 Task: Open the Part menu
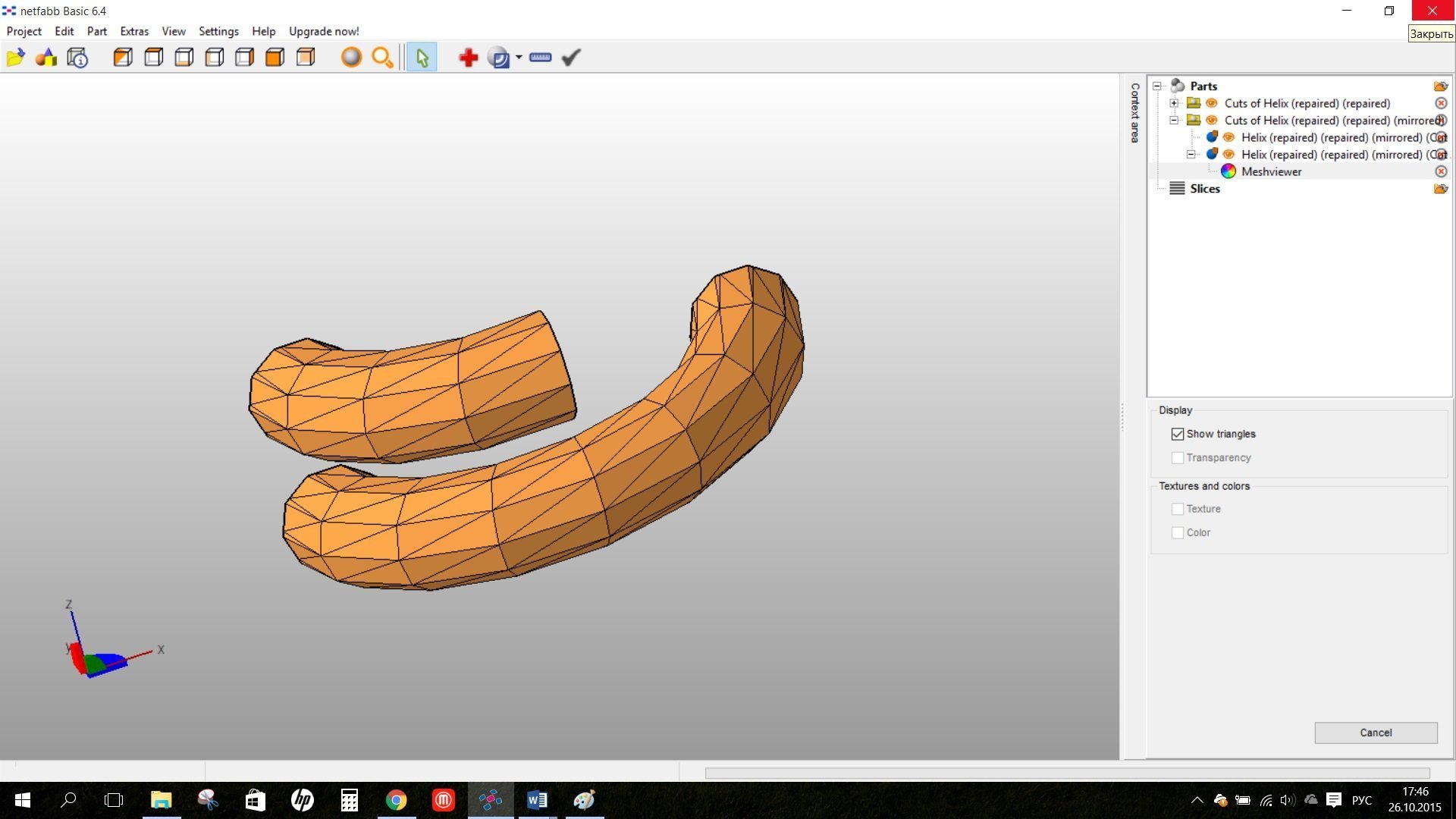click(x=96, y=31)
